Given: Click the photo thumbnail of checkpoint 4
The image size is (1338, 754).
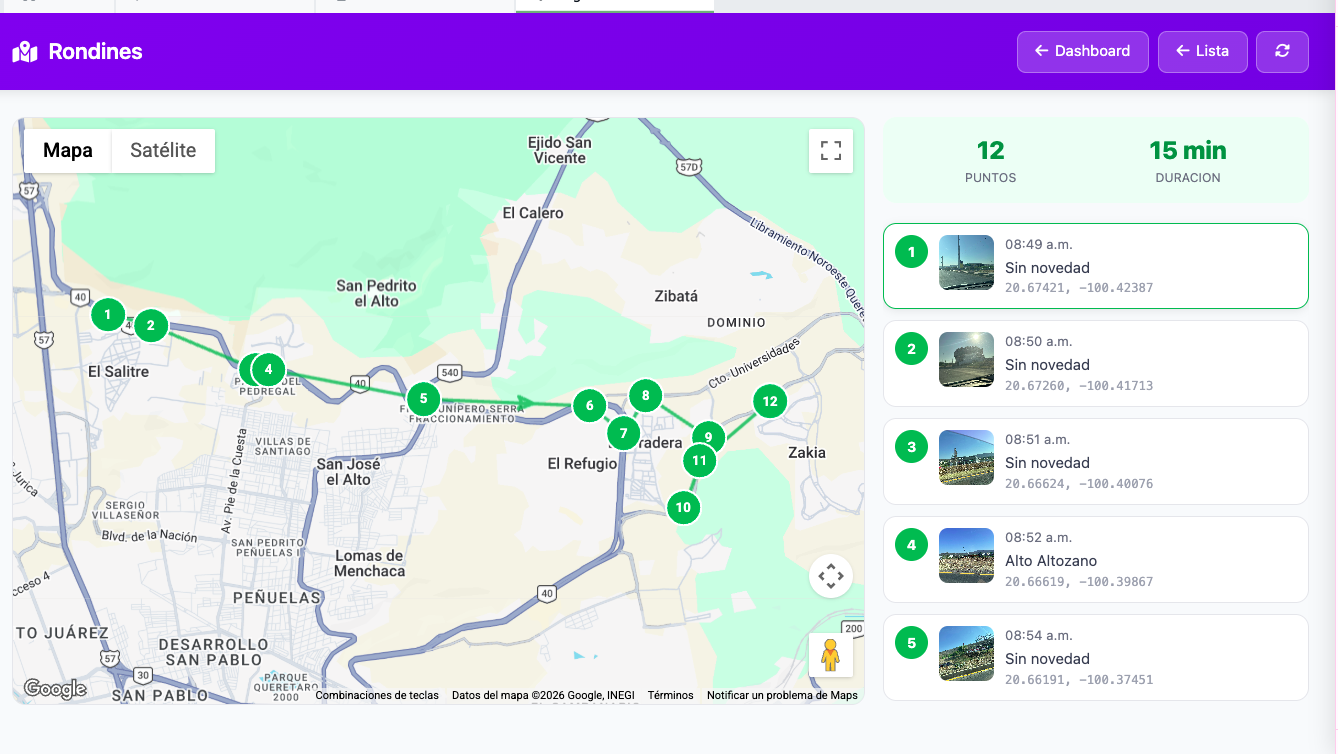Looking at the screenshot, I should pos(966,556).
